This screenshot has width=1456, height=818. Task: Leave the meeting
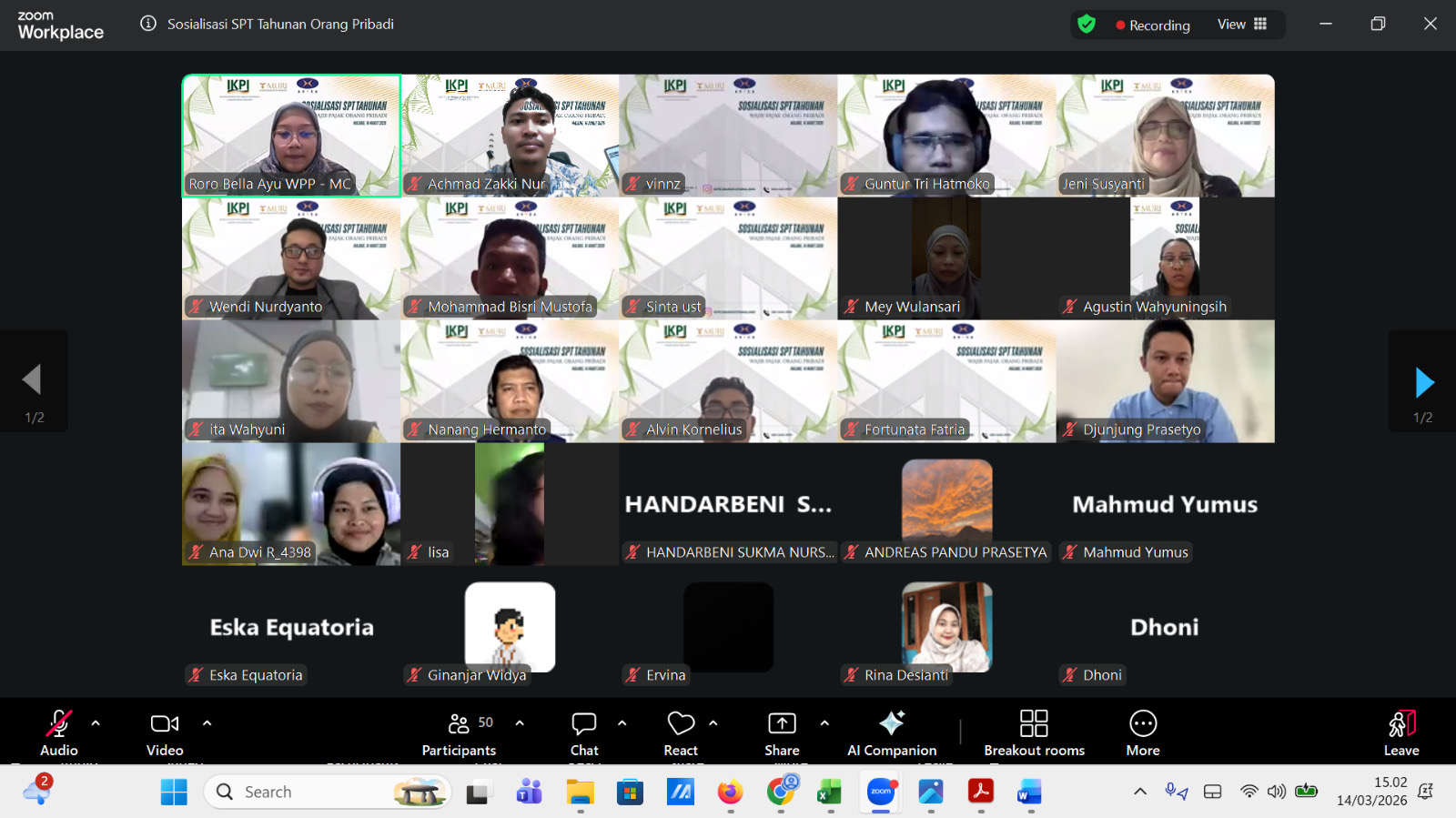pos(1401,732)
